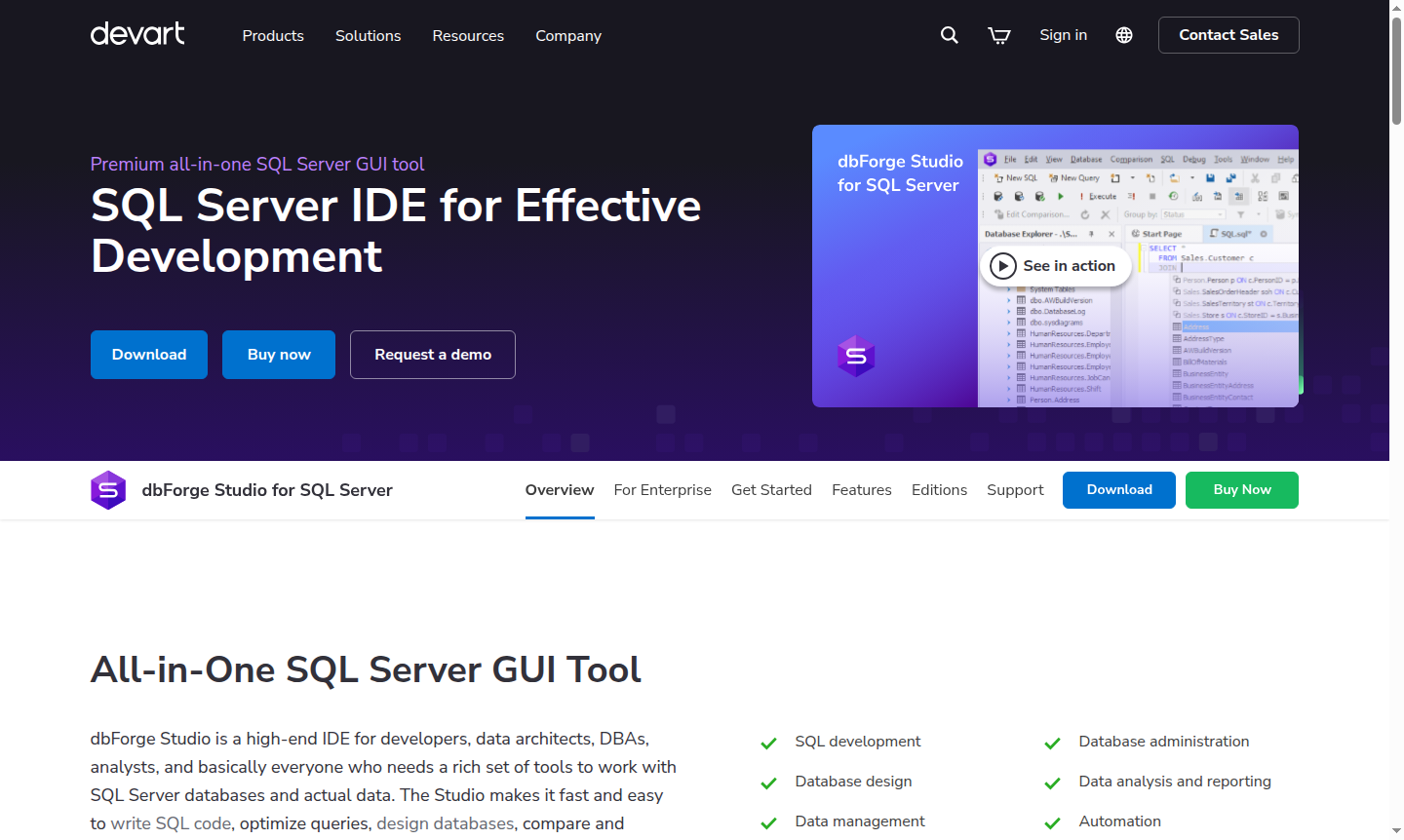
Task: Open the search magnifier in the header
Action: point(949,34)
